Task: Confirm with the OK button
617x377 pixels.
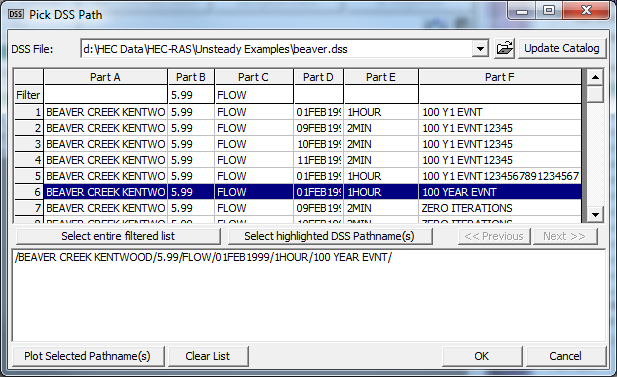Action: coord(482,356)
